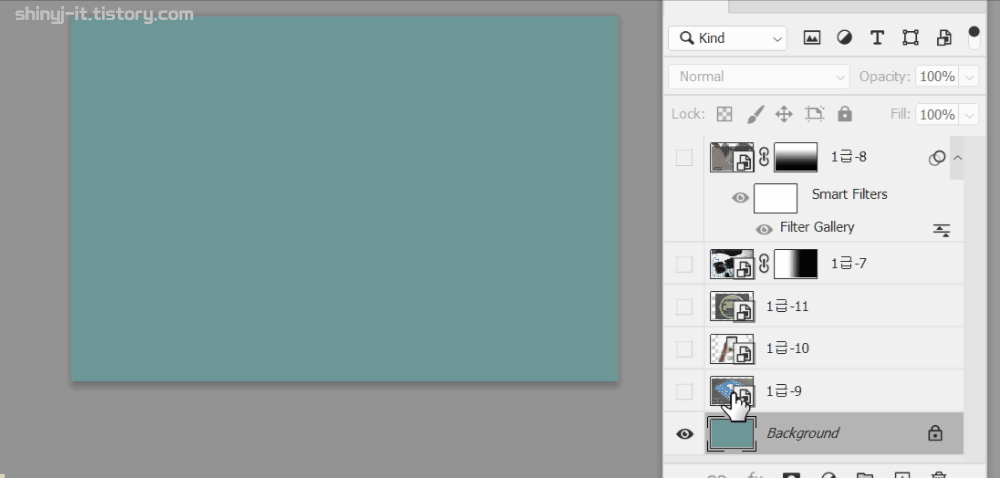Click the teal document canvas

pos(344,199)
